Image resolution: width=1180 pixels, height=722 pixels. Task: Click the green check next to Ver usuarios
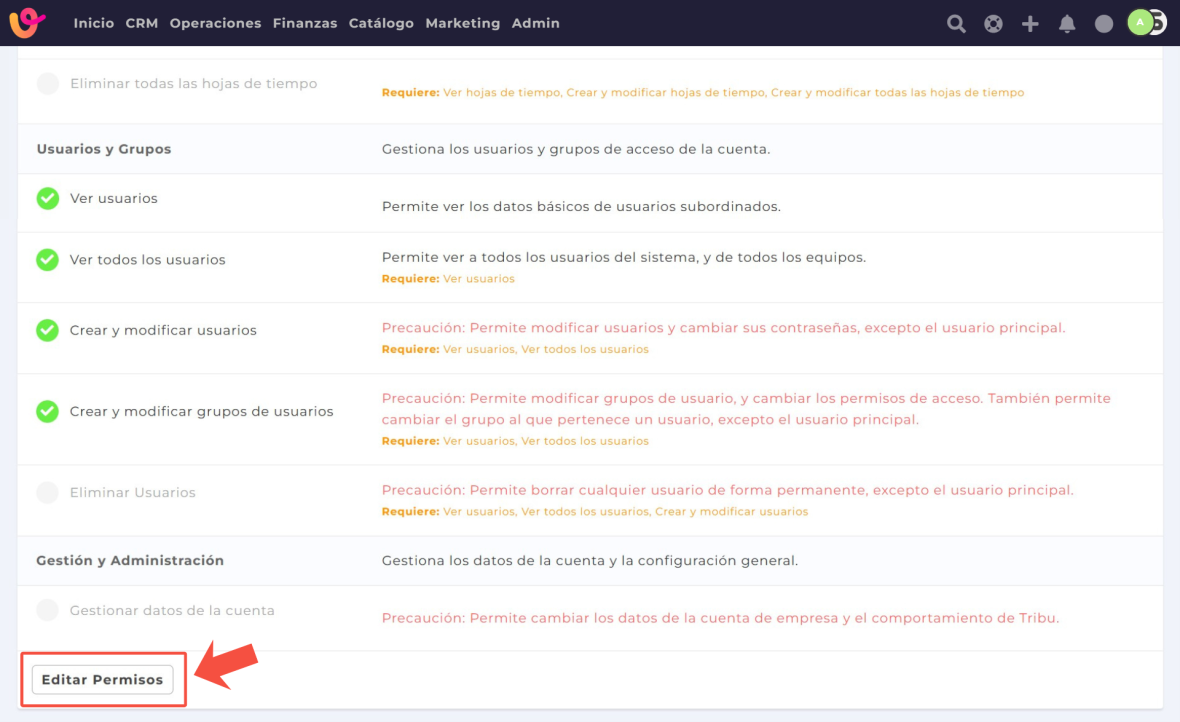point(47,199)
